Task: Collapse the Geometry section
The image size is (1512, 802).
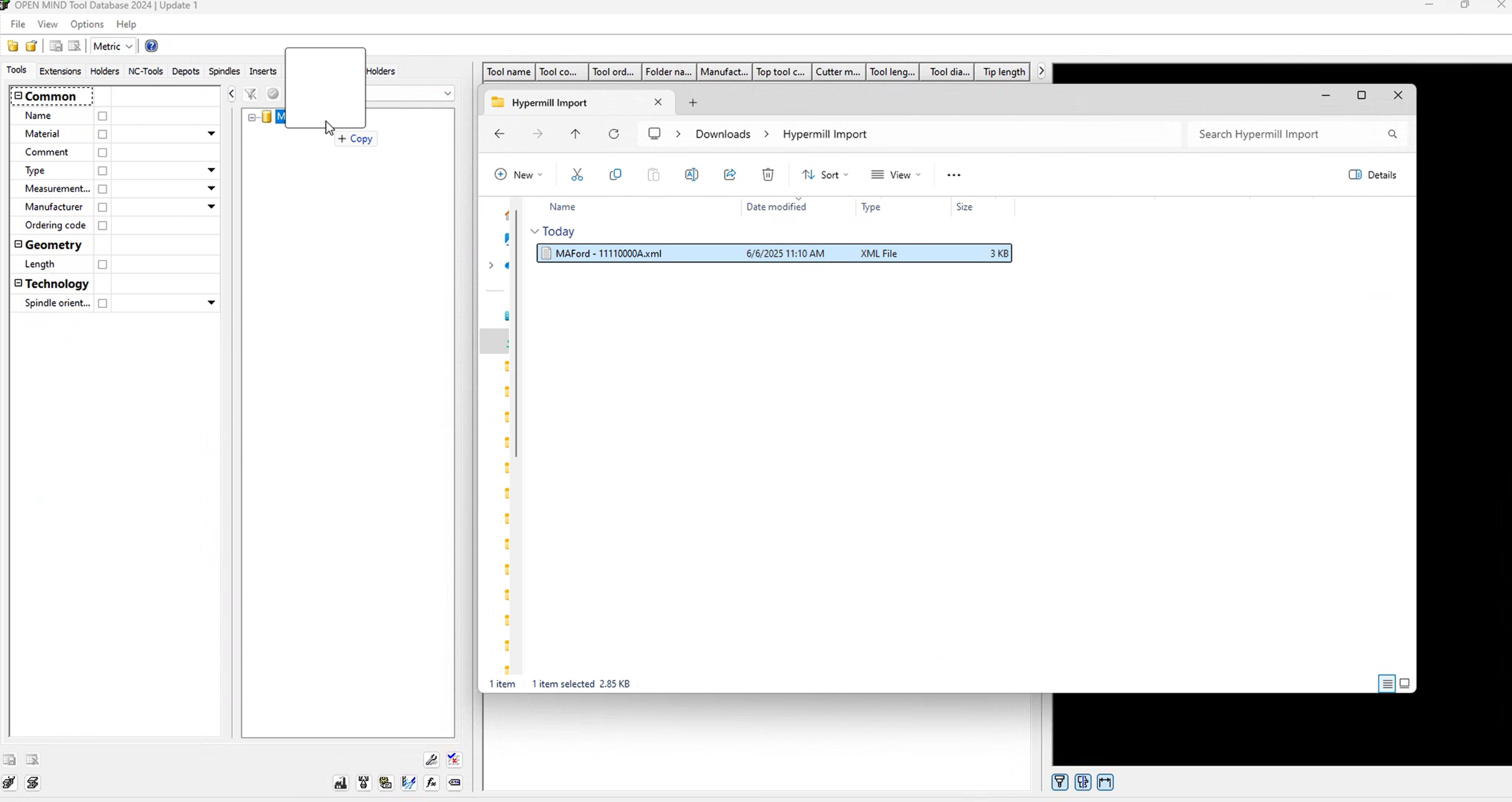Action: pyautogui.click(x=18, y=245)
